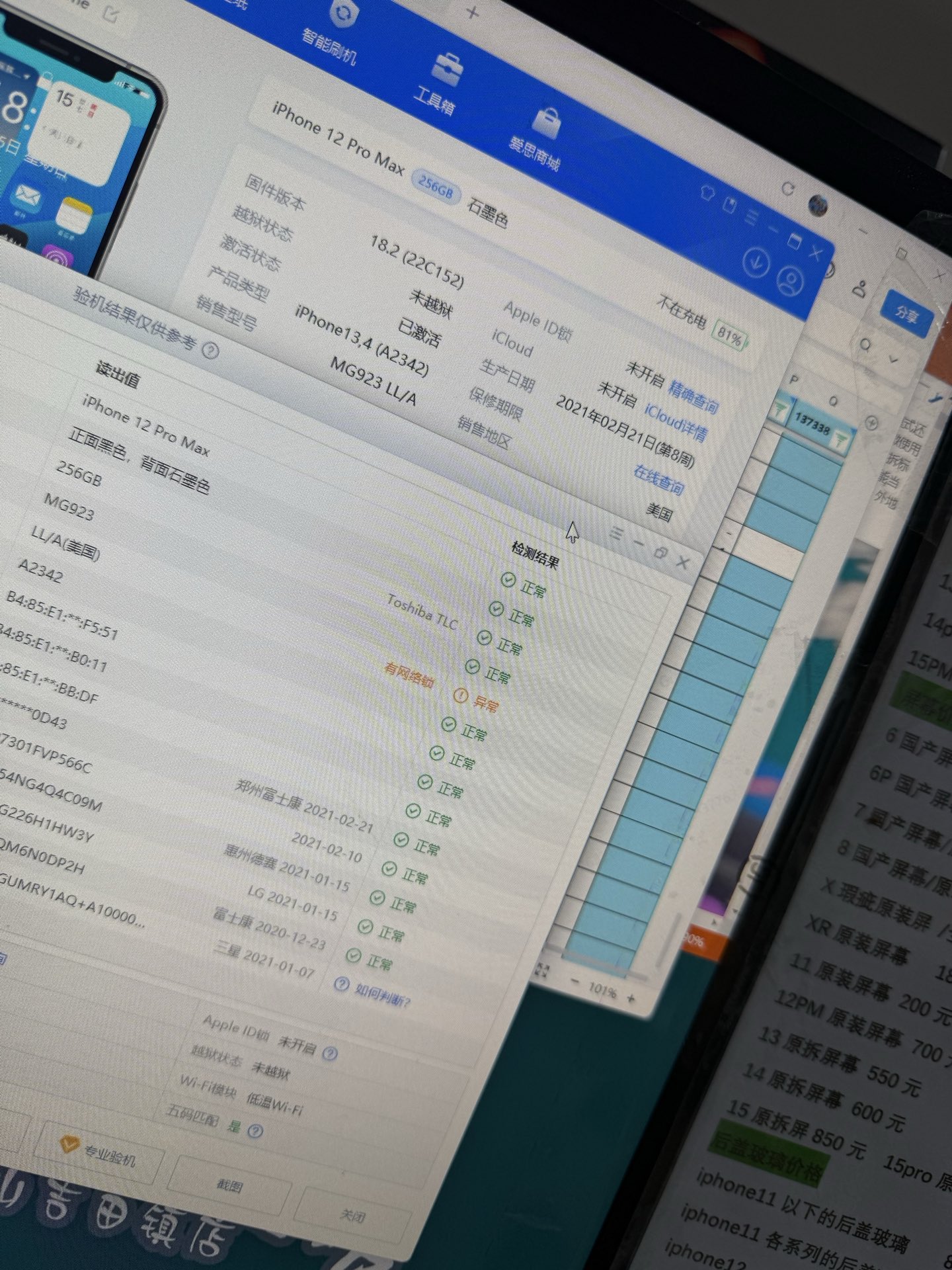This screenshot has width=952, height=1270.
Task: Open the filter dropdown under column P
Action: pyautogui.click(x=780, y=411)
